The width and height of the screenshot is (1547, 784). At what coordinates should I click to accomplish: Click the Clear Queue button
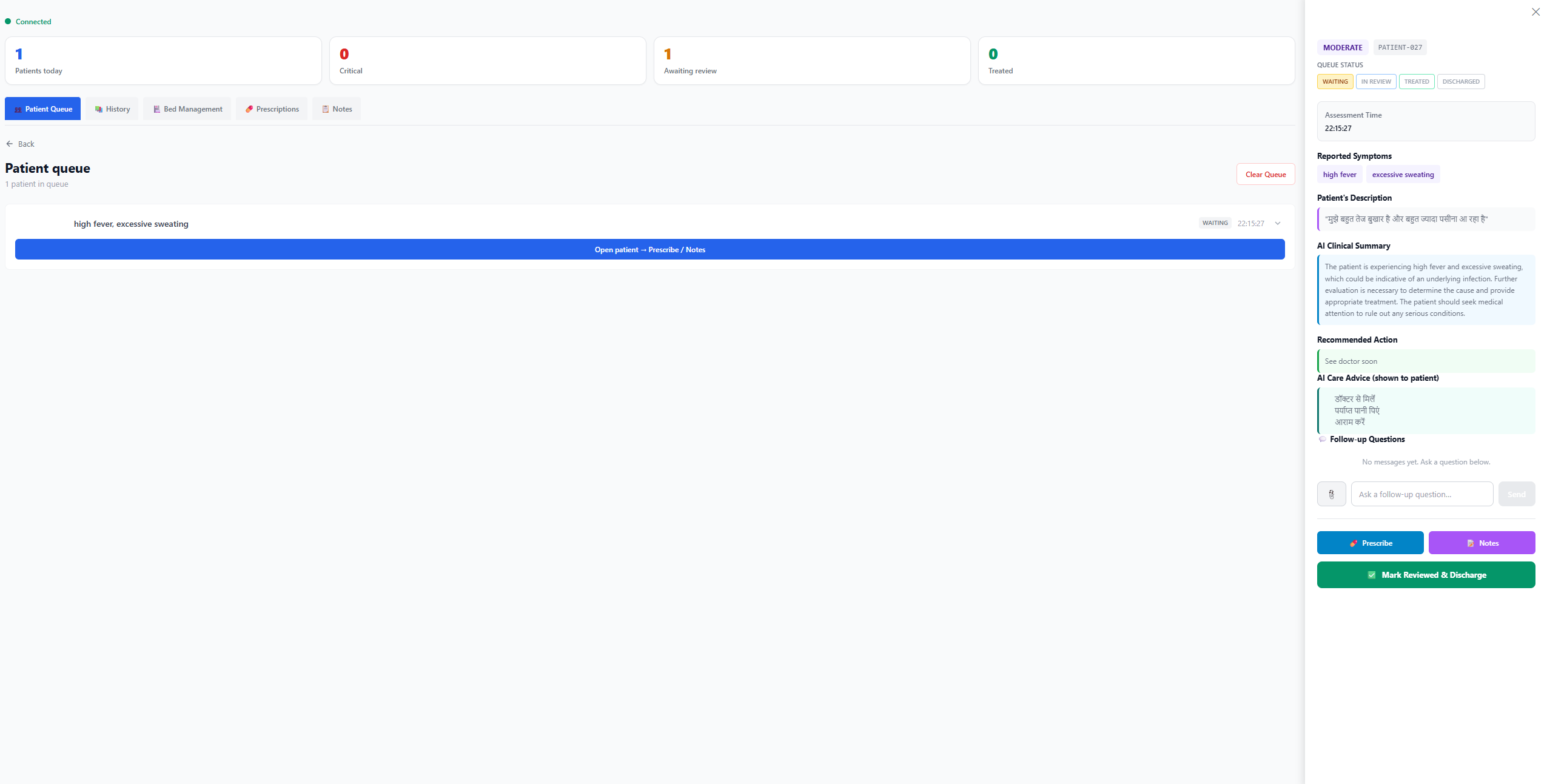coord(1266,174)
